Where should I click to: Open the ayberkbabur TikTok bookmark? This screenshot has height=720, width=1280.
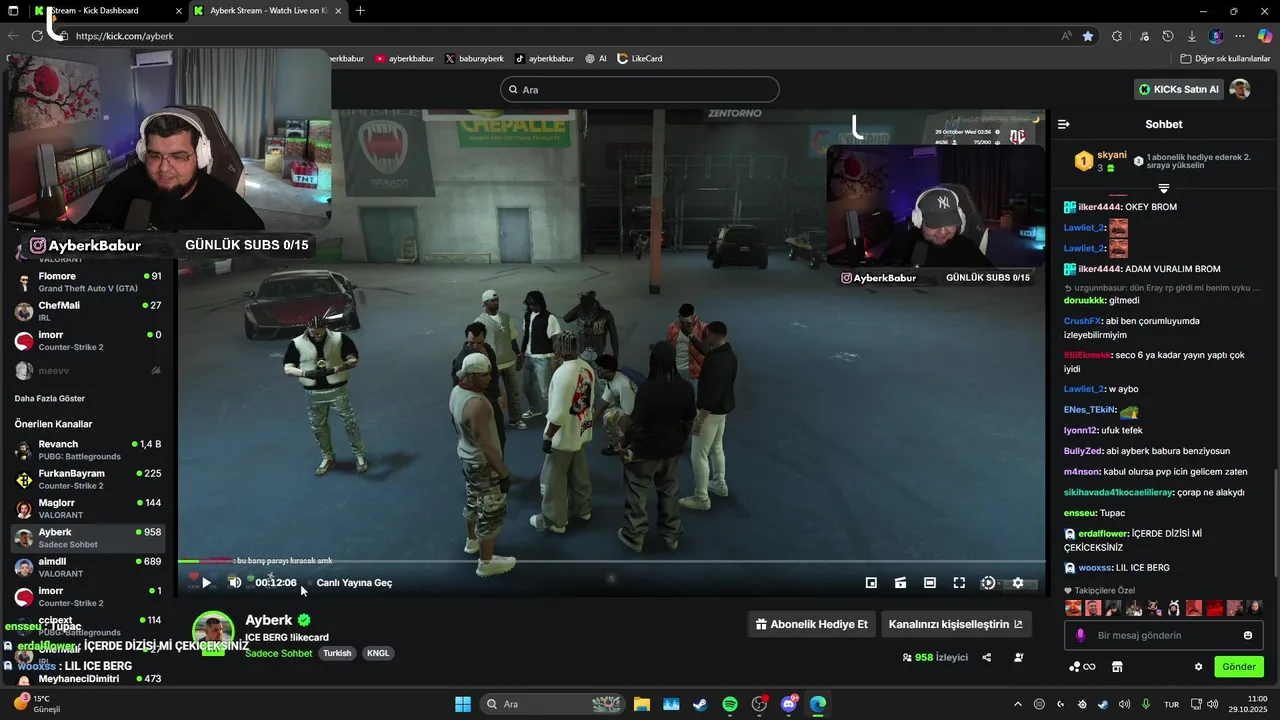tap(544, 59)
